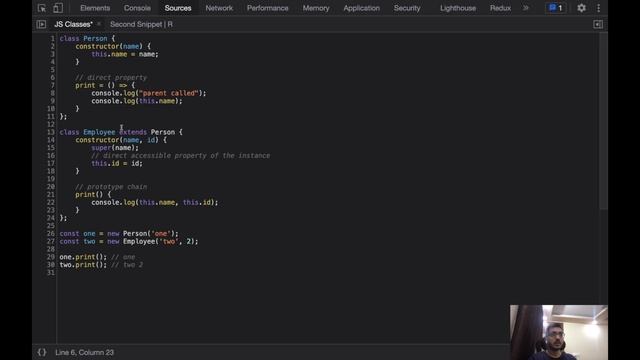The height and width of the screenshot is (360, 640).
Task: Set breakpoint on line number 8
Action: [x=52, y=93]
